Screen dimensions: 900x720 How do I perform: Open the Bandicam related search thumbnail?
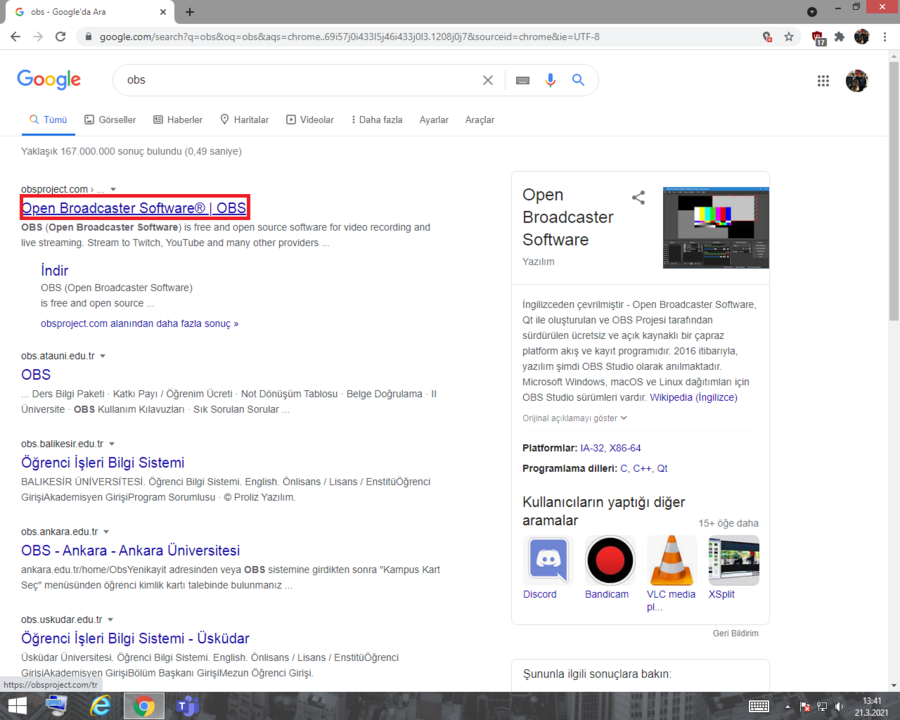click(x=610, y=560)
